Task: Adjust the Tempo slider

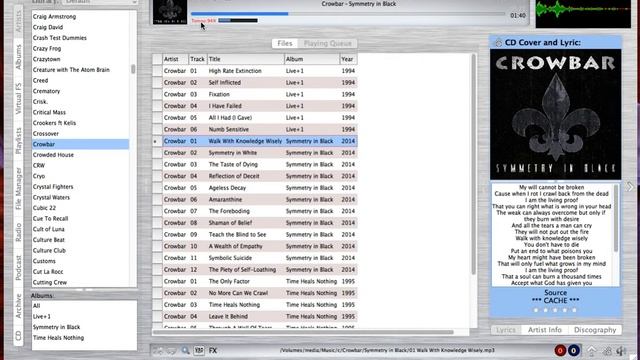Action: [238, 20]
